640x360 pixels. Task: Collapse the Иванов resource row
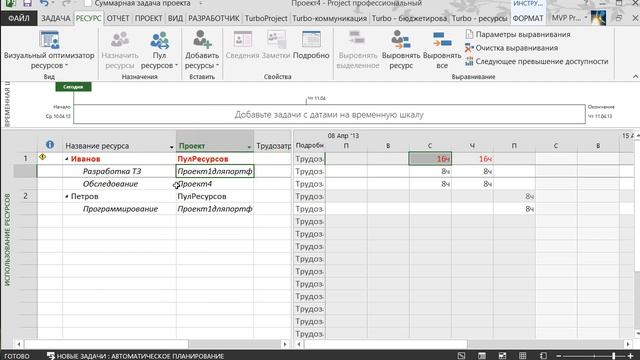67,159
